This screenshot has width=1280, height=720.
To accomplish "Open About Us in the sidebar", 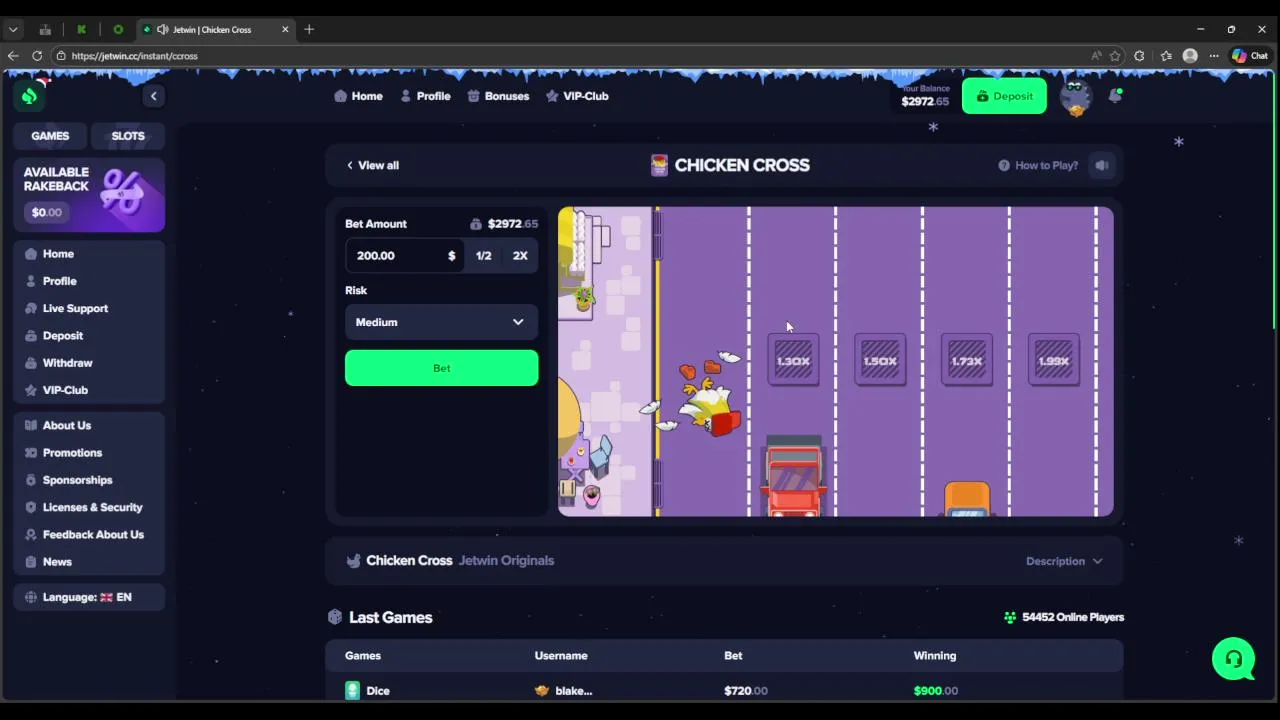I will pyautogui.click(x=89, y=425).
